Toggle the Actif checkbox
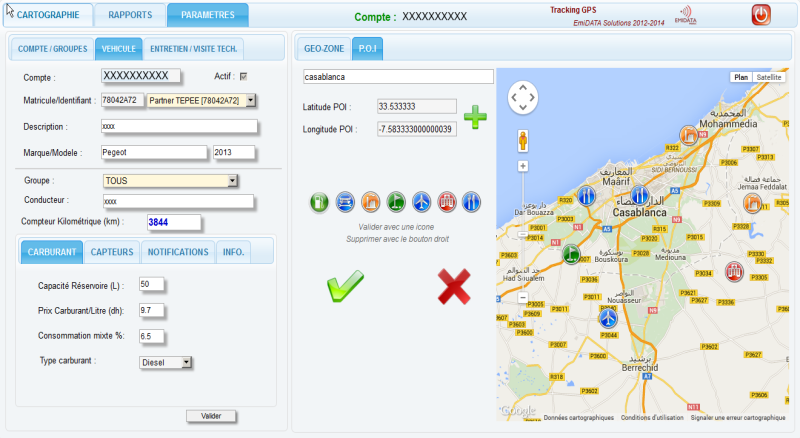This screenshot has width=800, height=438. click(x=243, y=77)
